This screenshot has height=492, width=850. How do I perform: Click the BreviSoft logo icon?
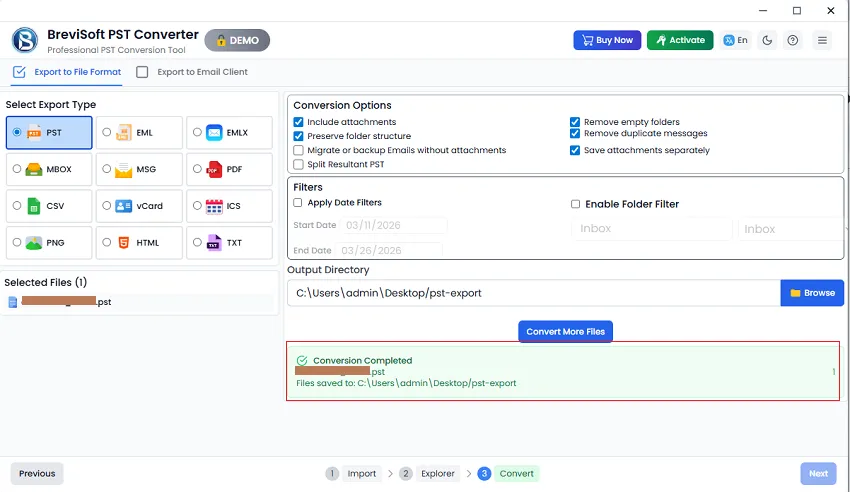click(x=25, y=40)
